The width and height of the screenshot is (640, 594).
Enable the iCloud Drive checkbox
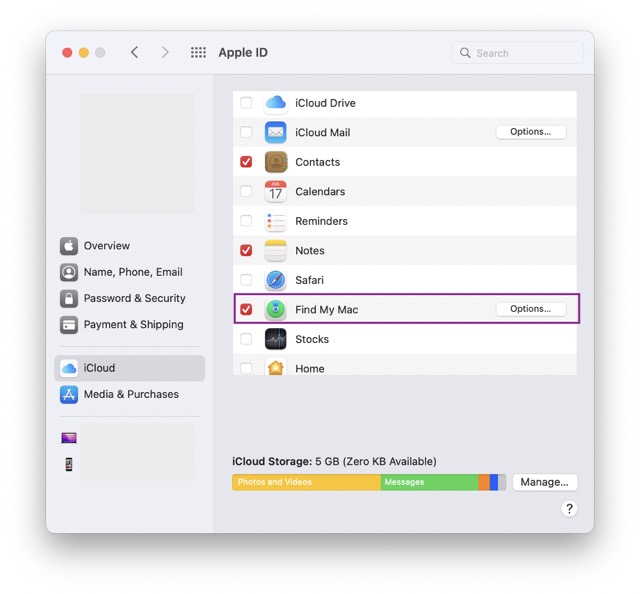(246, 102)
